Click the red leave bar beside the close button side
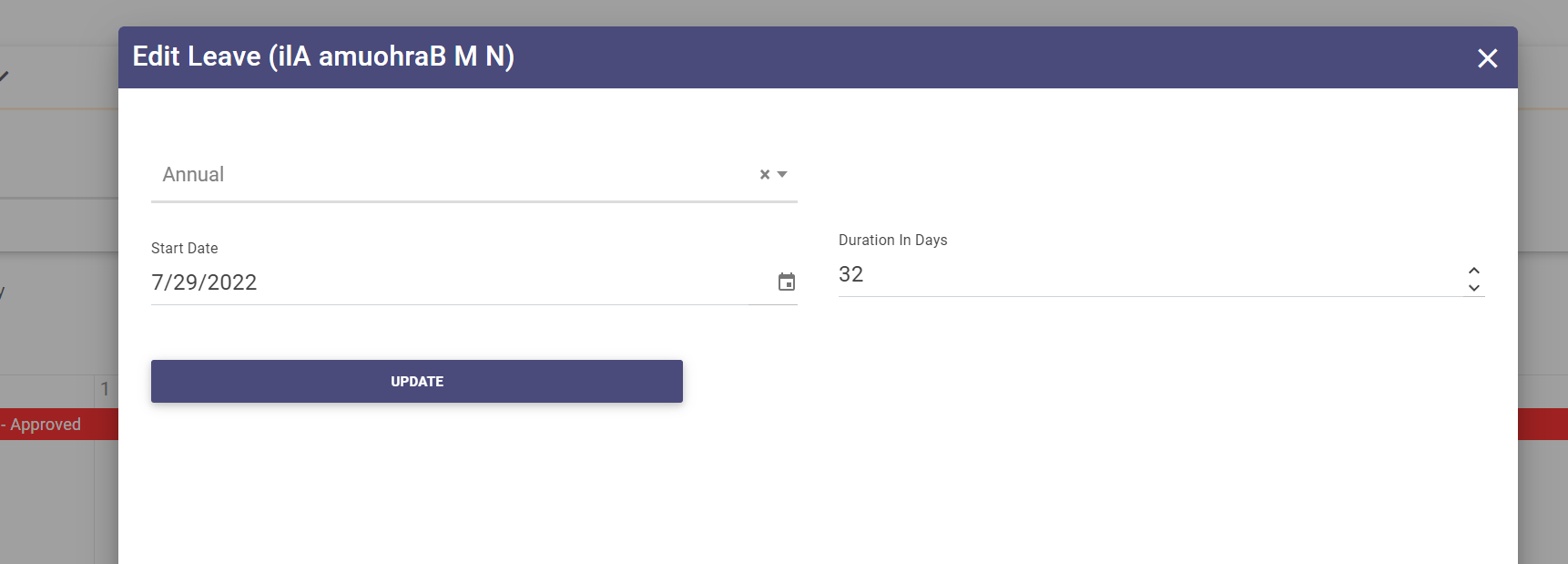The image size is (1568, 564). pos(1543,425)
